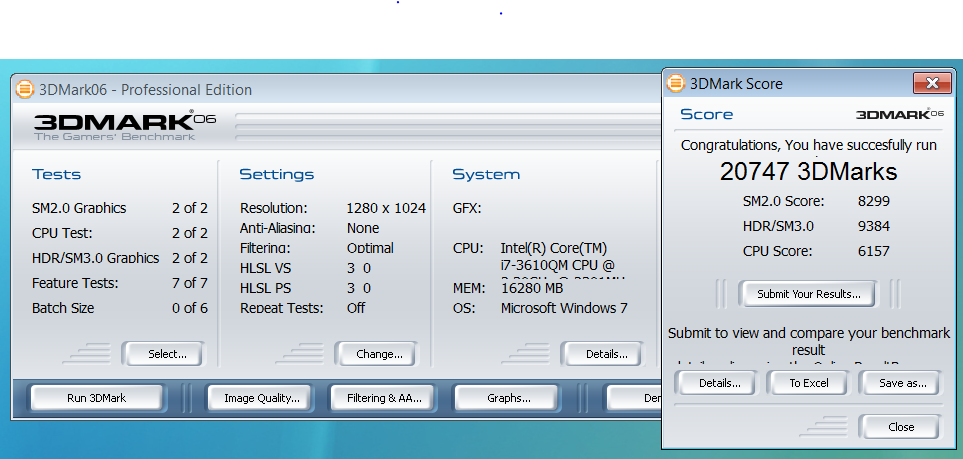Click the GFX: label

click(x=467, y=208)
